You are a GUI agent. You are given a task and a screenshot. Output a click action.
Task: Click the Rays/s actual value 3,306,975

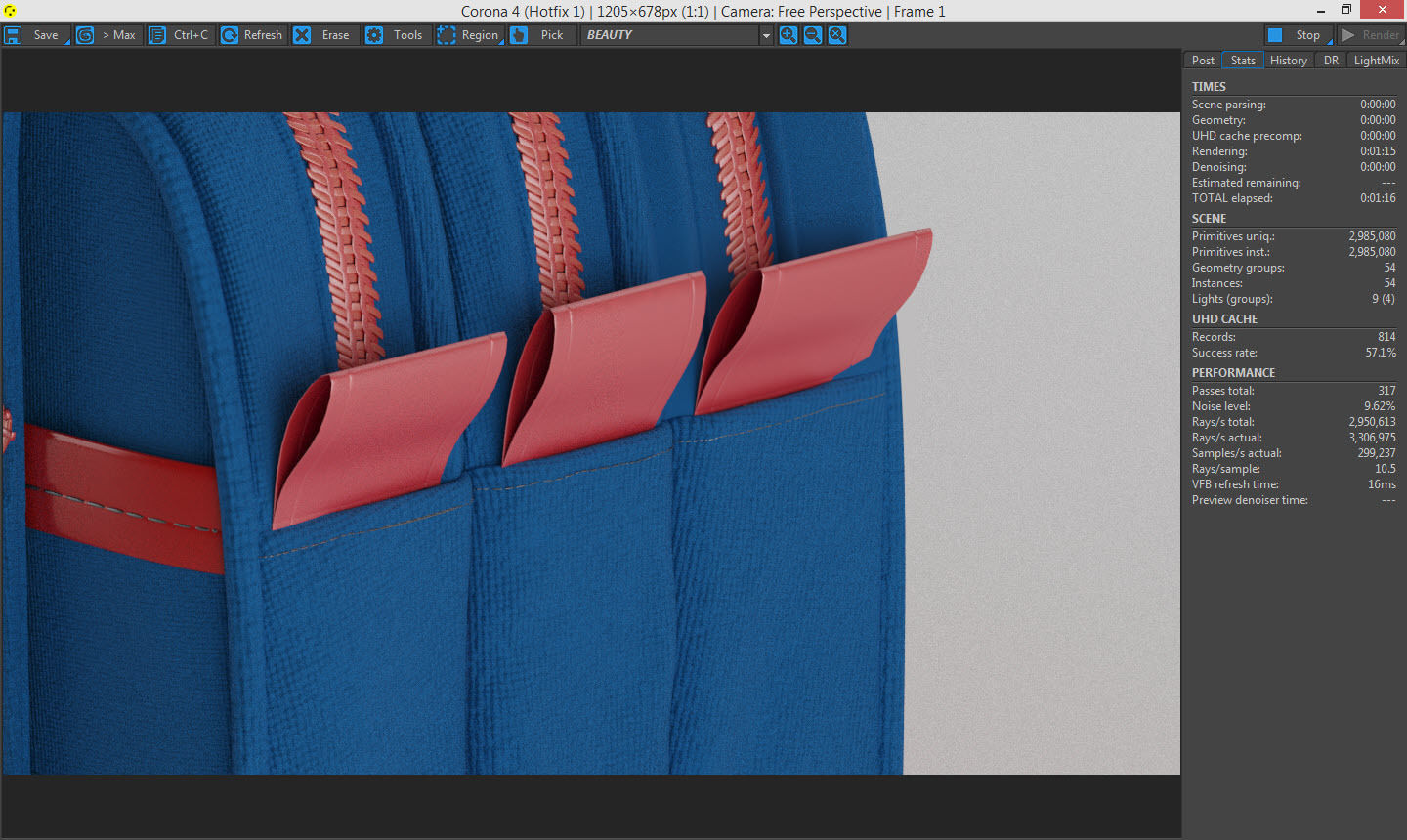[x=1372, y=438]
